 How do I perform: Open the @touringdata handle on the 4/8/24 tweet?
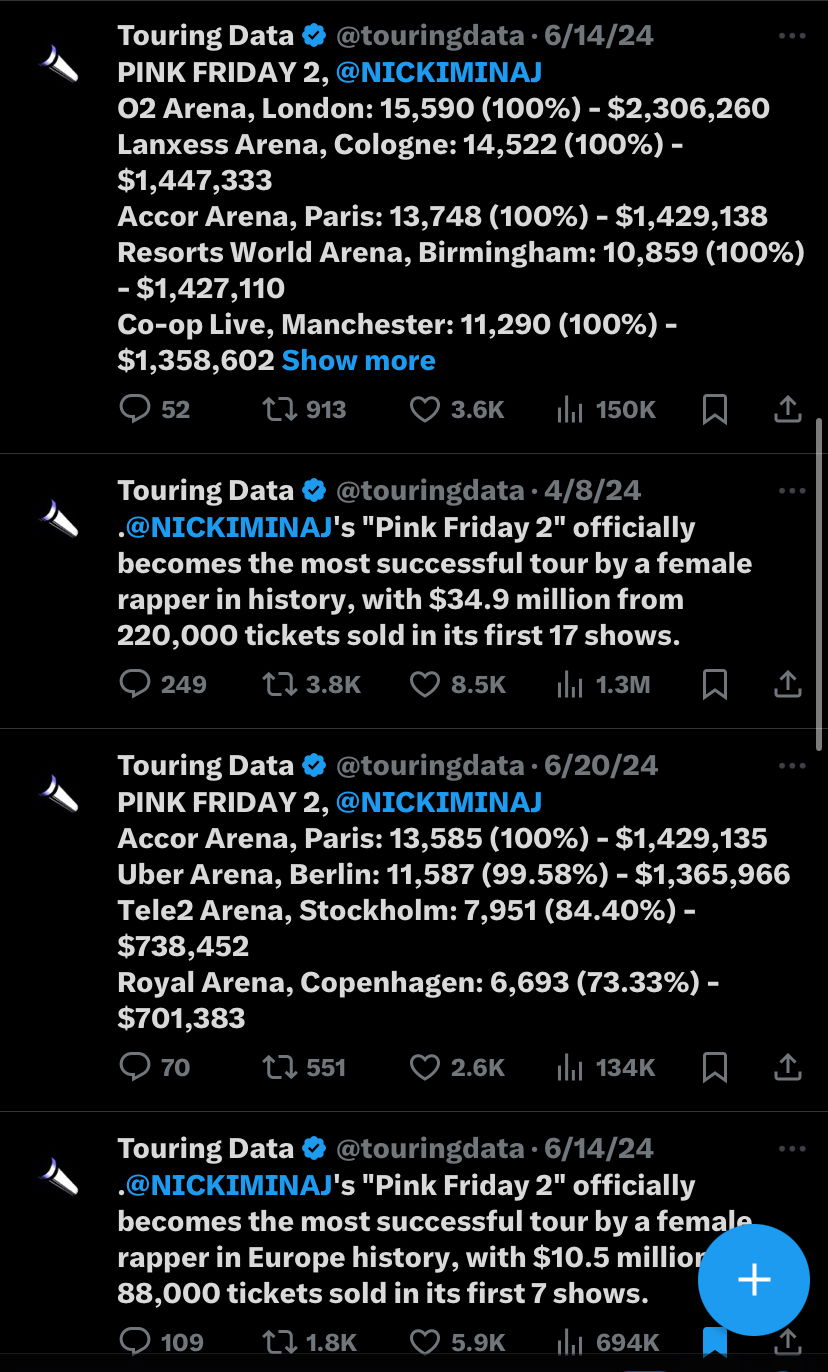430,491
